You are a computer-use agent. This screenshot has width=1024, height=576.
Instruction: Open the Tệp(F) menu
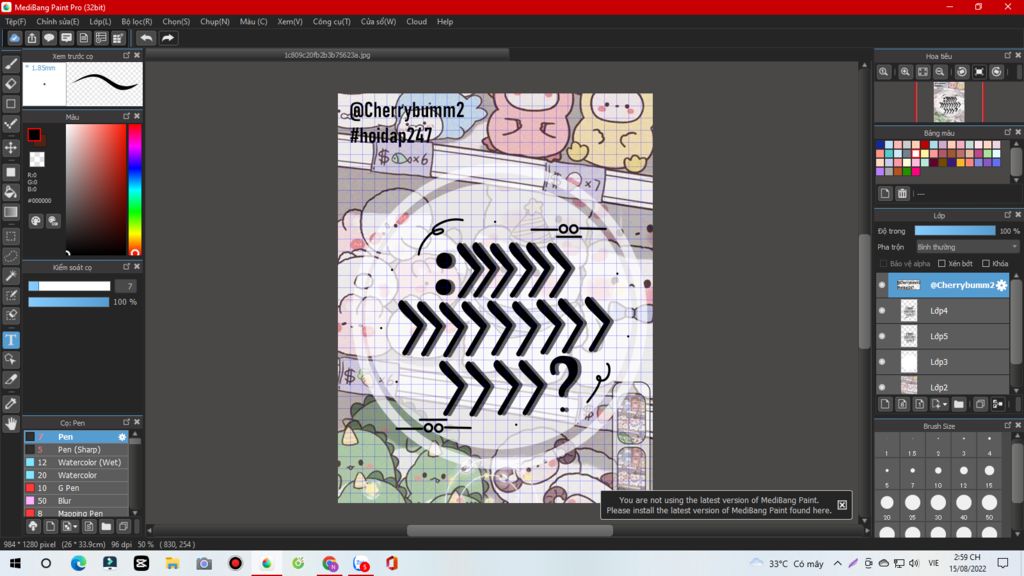tap(16, 22)
